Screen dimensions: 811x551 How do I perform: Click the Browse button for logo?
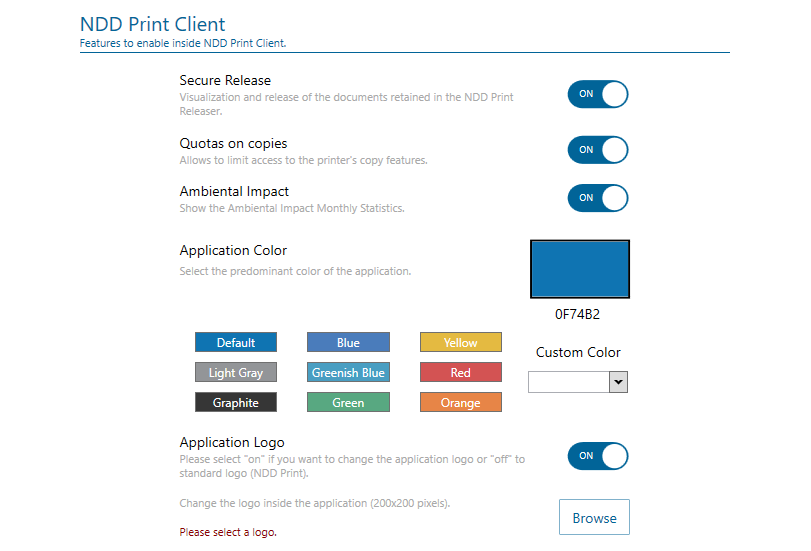pos(594,518)
